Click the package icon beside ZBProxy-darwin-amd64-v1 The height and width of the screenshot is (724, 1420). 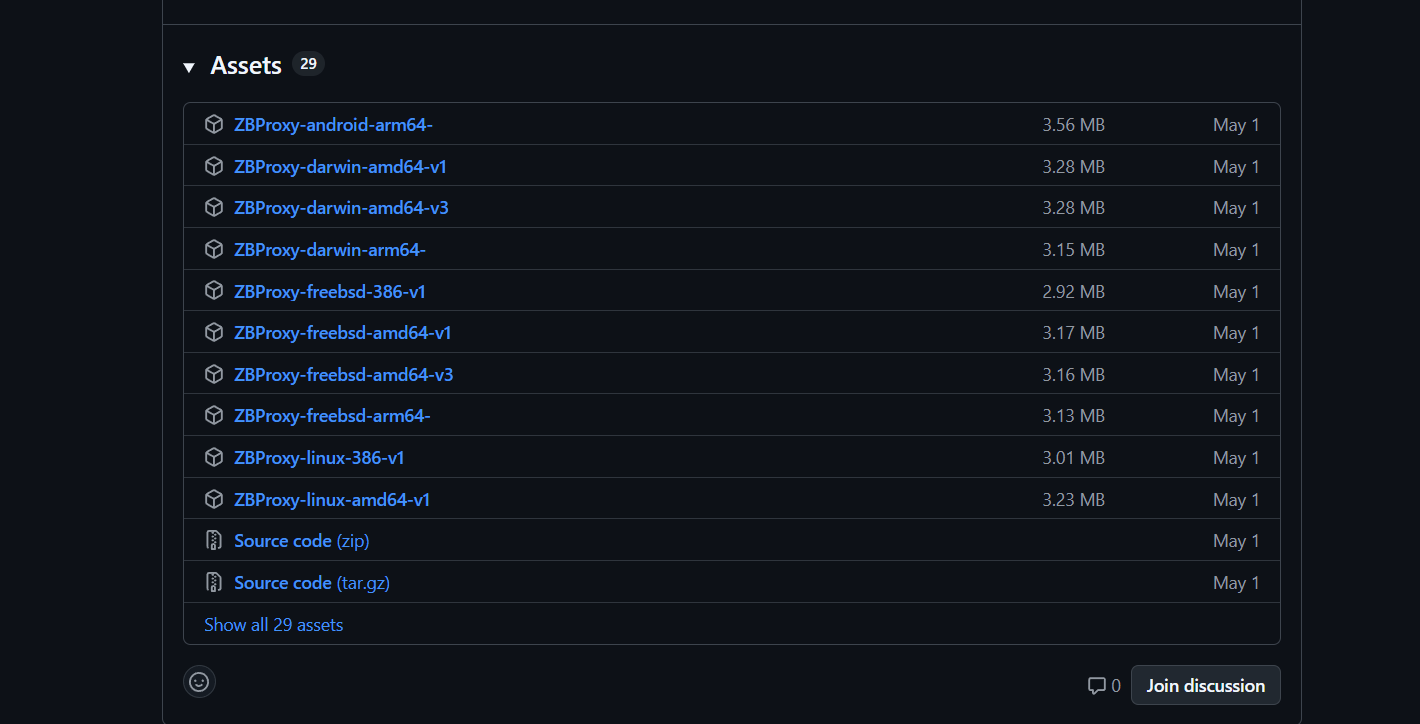[x=214, y=166]
